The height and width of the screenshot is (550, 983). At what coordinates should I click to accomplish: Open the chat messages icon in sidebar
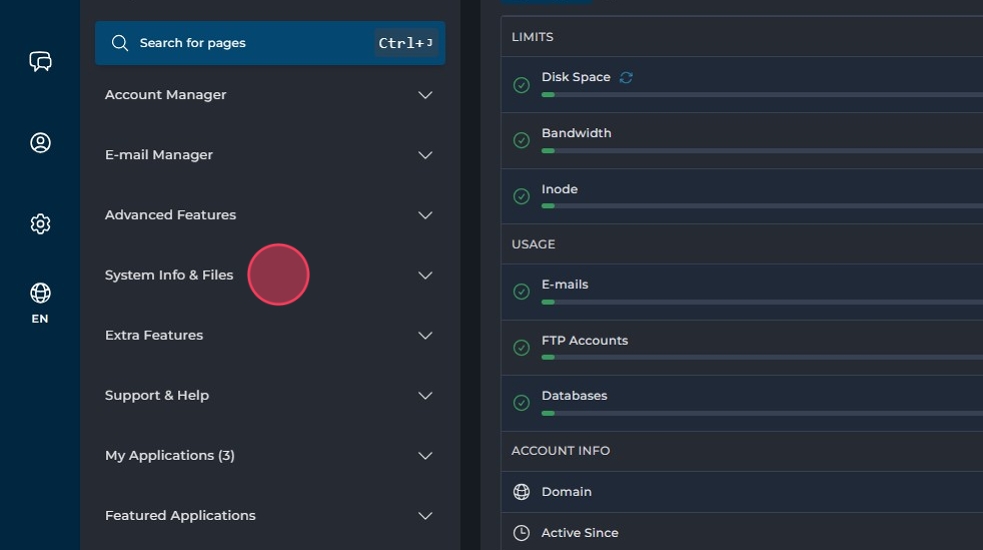(x=40, y=62)
